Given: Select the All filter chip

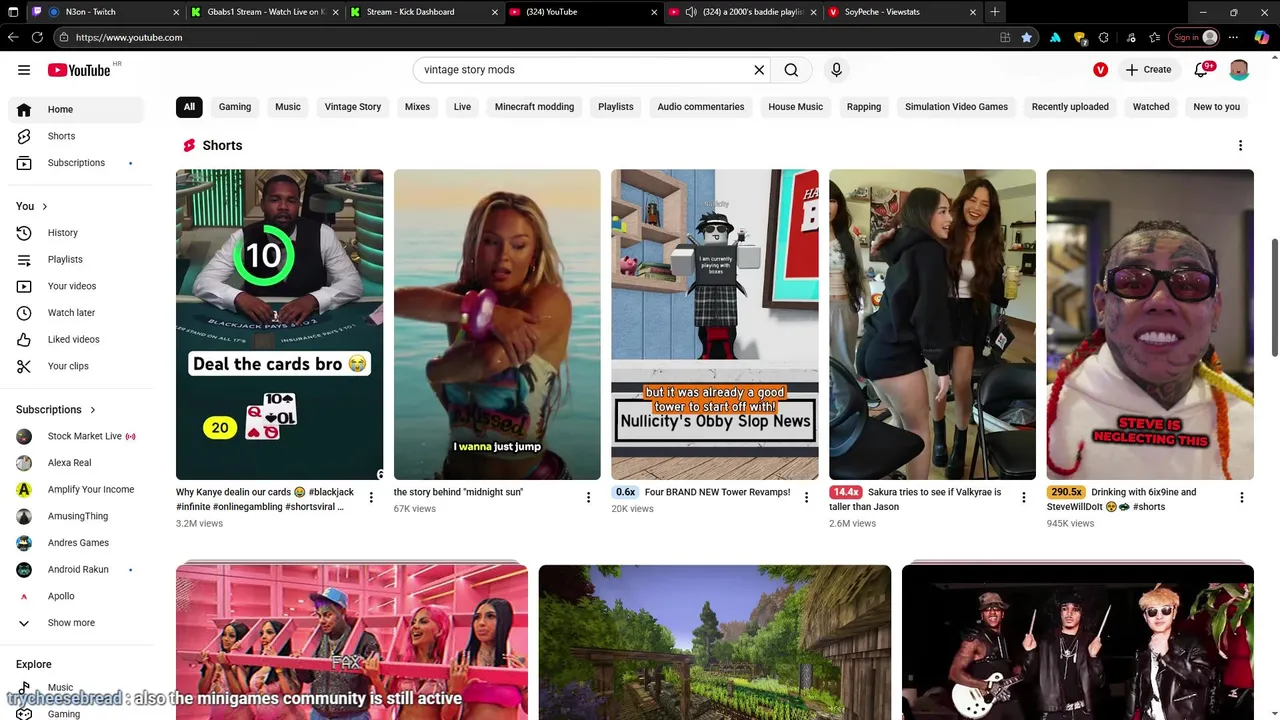Looking at the screenshot, I should (189, 107).
